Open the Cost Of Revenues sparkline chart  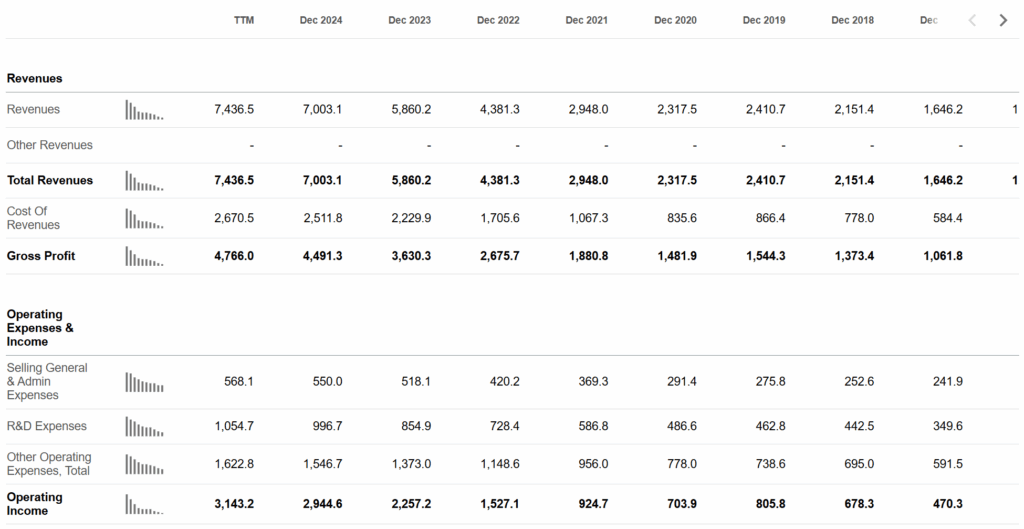pos(144,218)
